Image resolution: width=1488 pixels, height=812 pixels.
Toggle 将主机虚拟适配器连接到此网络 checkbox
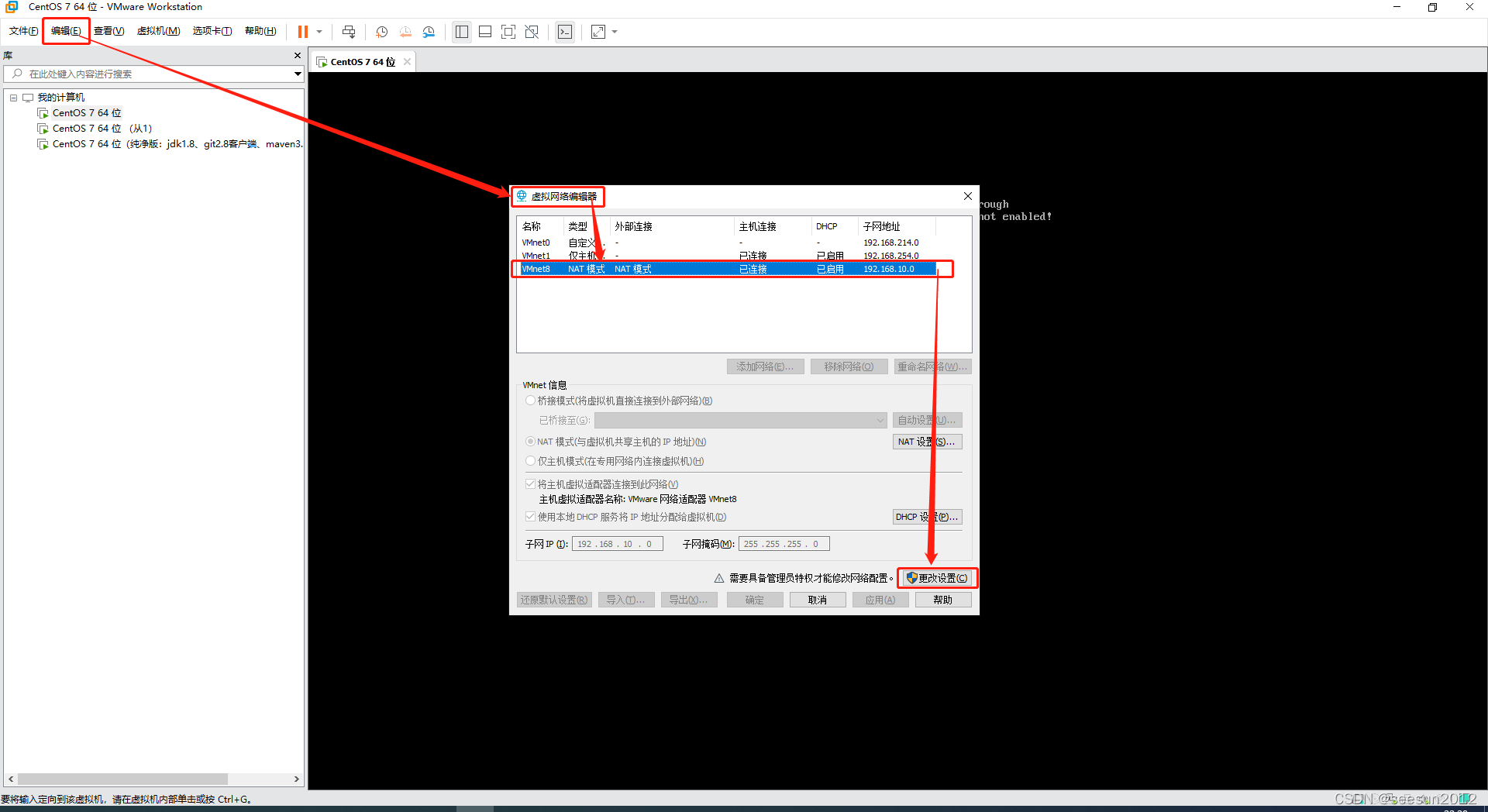click(531, 484)
